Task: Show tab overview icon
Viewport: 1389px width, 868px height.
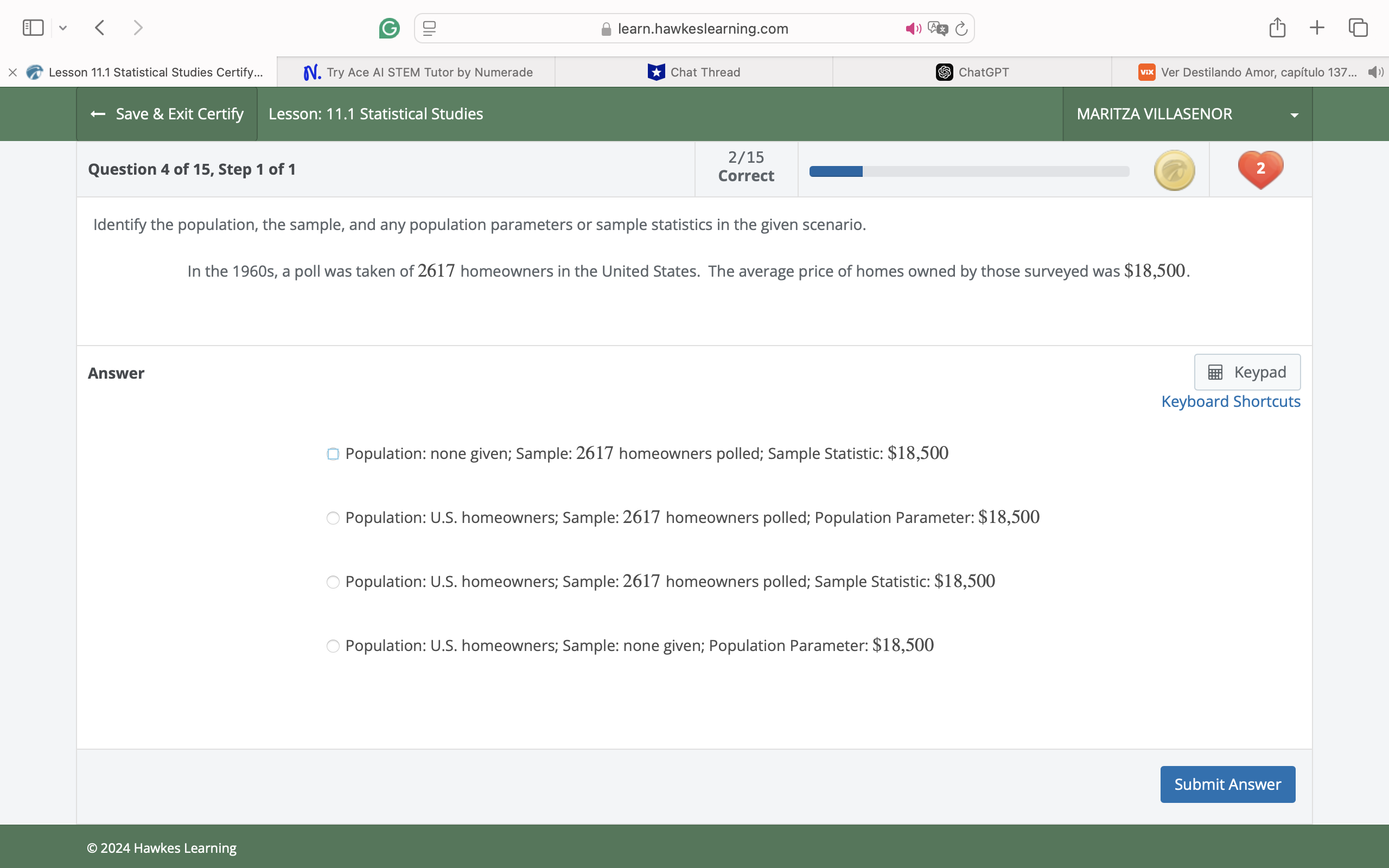Action: (1358, 28)
